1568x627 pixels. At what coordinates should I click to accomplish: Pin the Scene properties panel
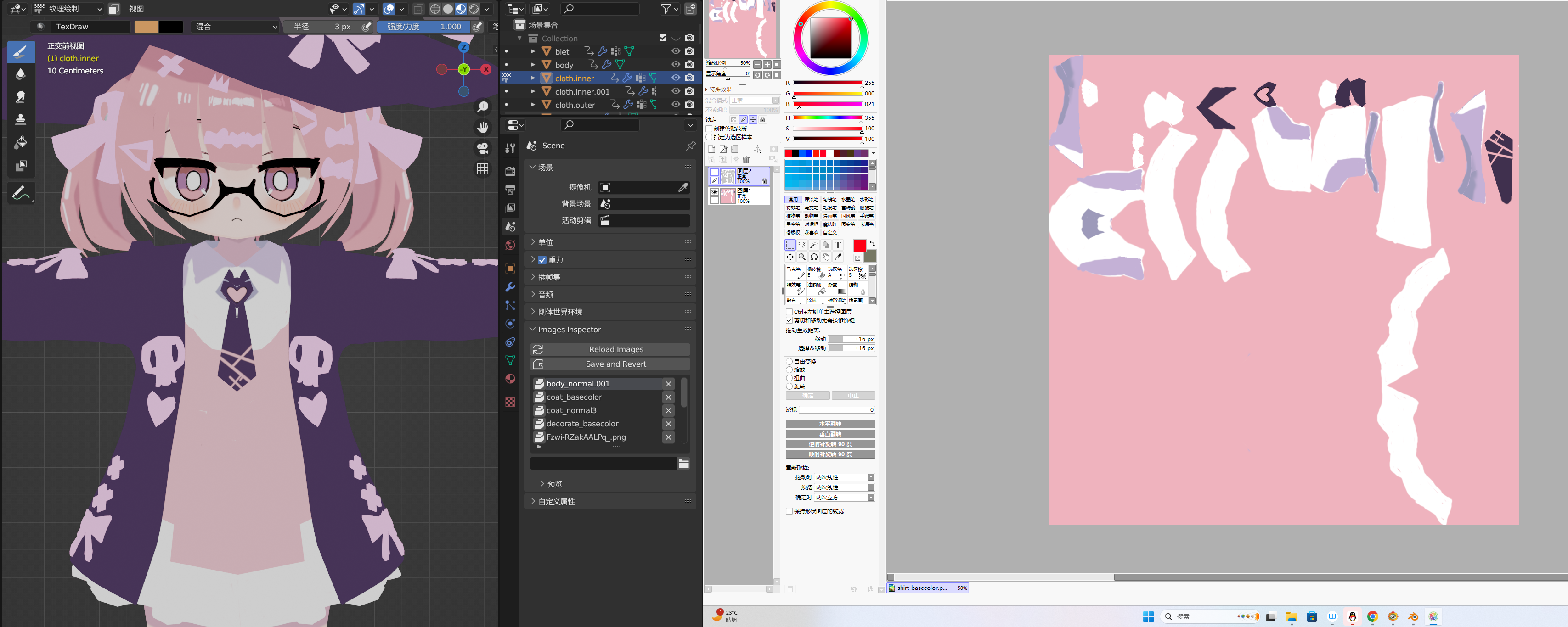tap(690, 146)
